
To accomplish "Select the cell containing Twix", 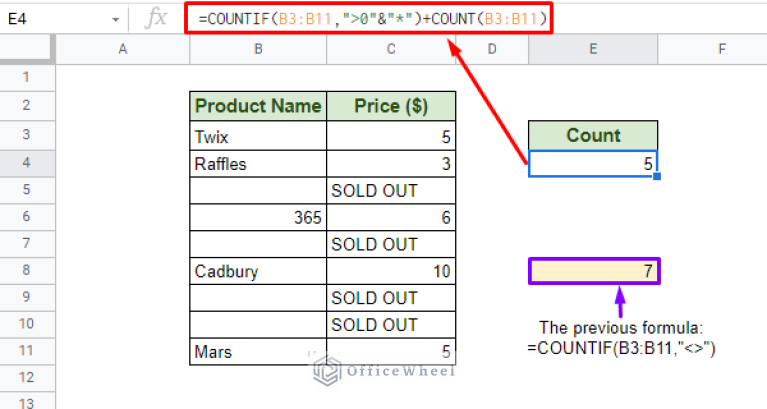I will pyautogui.click(x=258, y=136).
